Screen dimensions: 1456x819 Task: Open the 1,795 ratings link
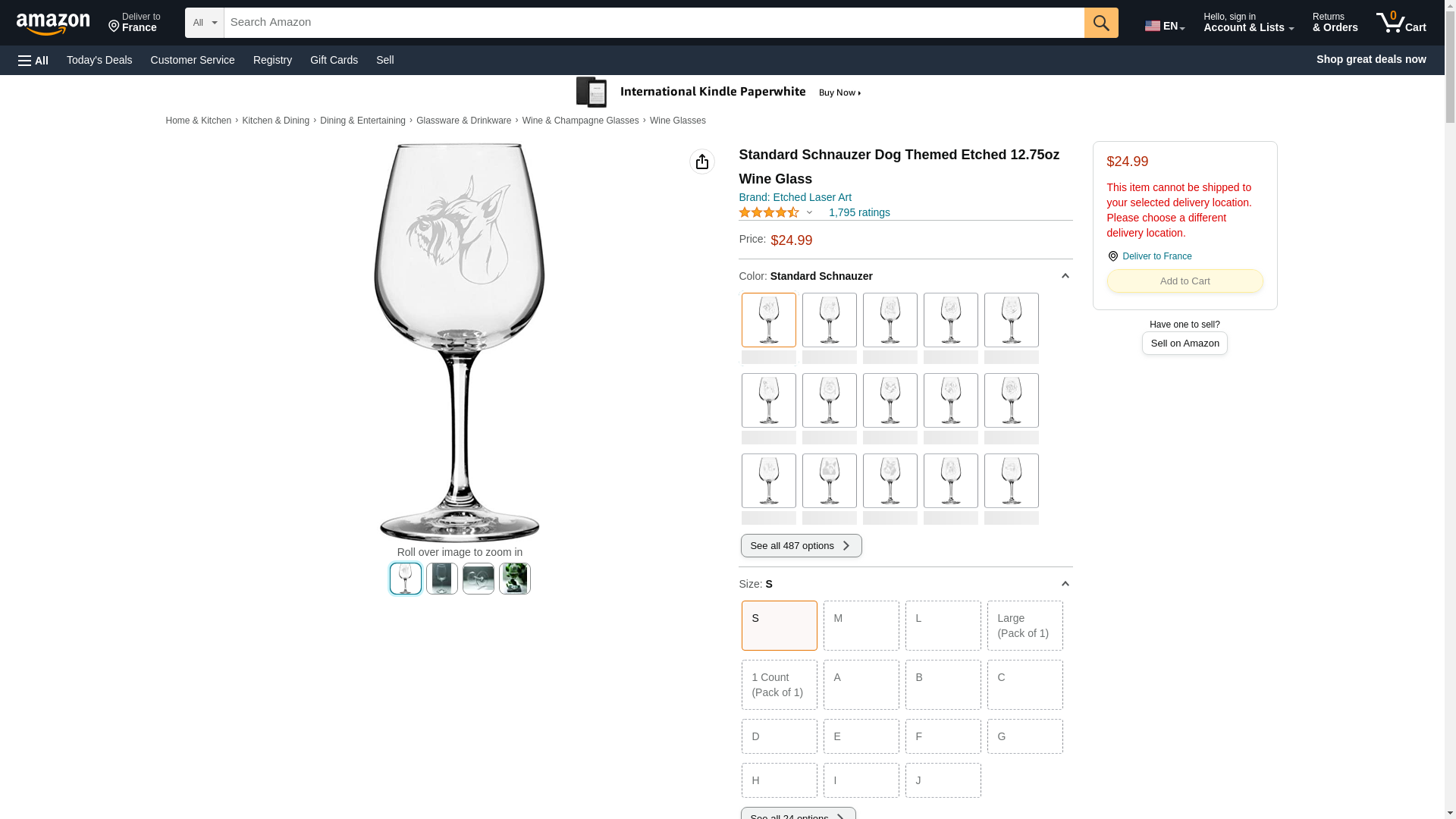pyautogui.click(x=859, y=212)
